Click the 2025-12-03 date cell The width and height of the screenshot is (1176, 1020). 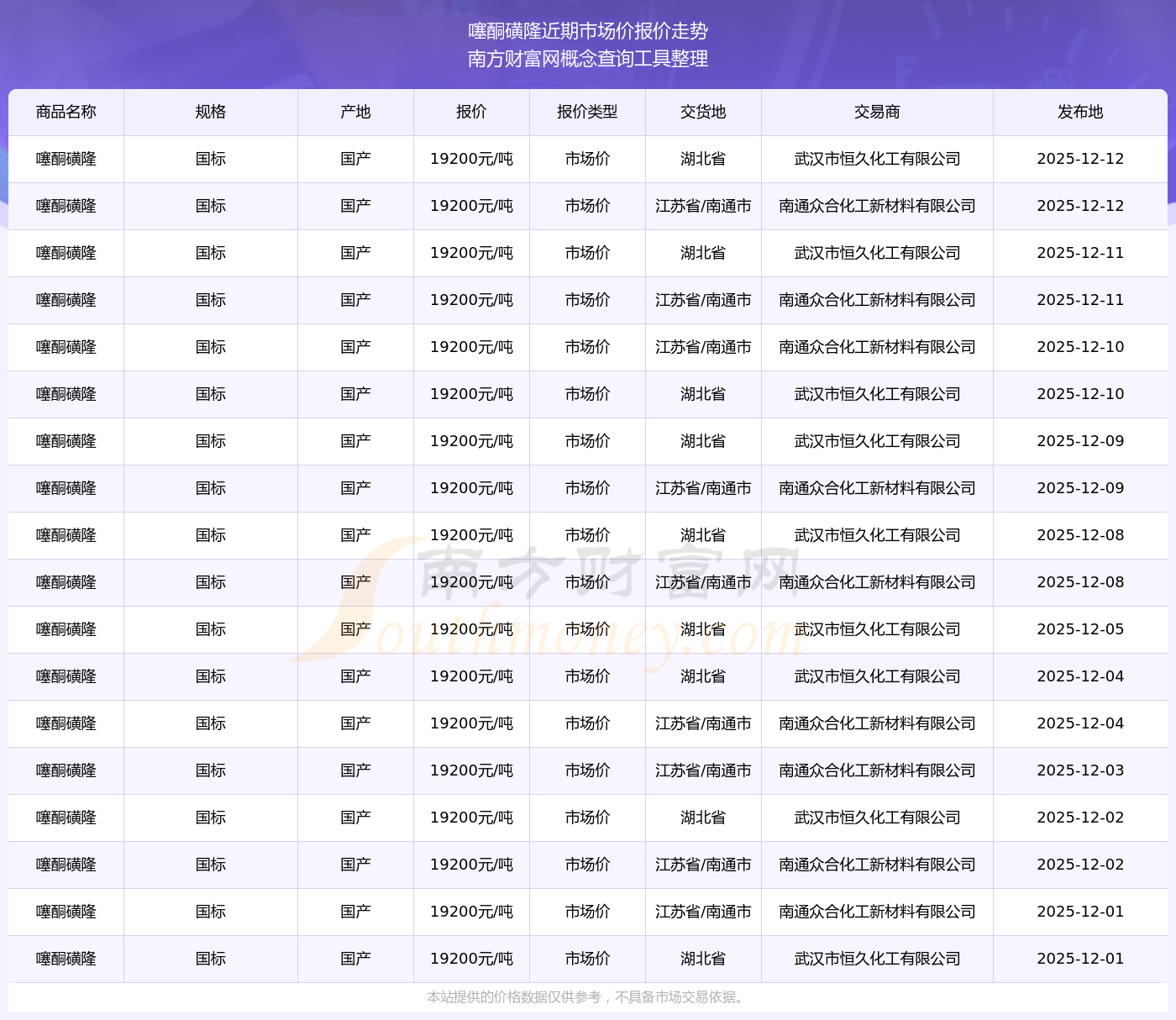pyautogui.click(x=1080, y=770)
